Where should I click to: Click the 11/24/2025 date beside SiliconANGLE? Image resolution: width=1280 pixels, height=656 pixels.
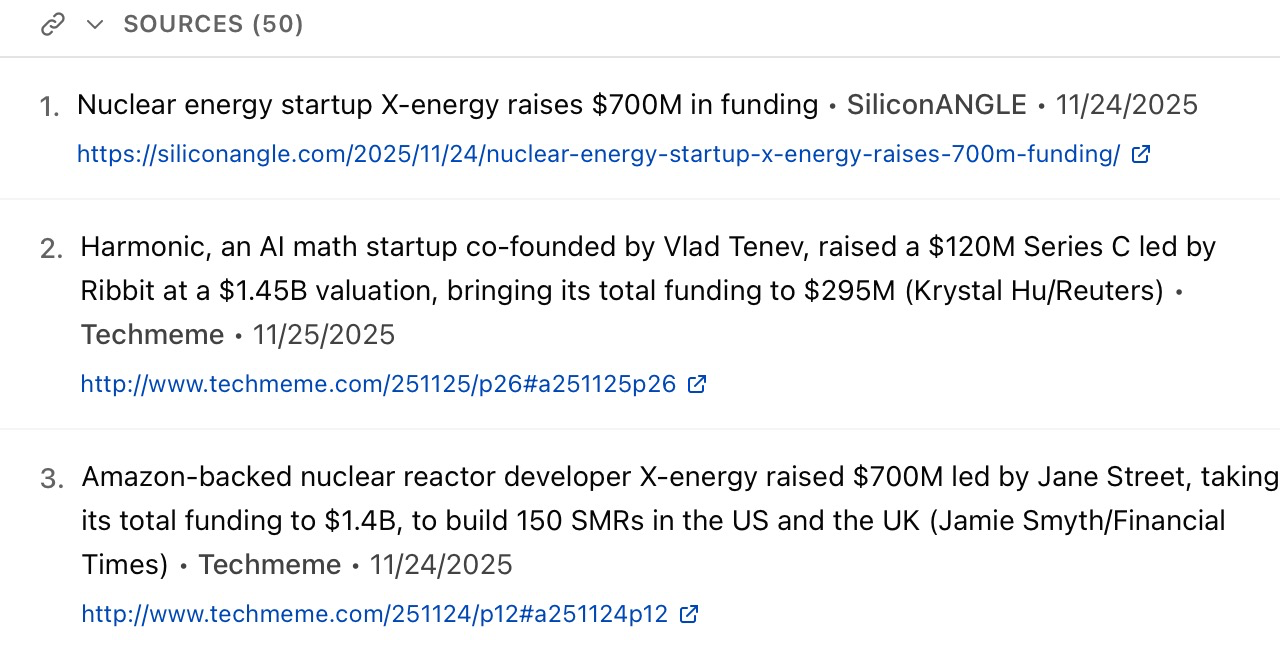coord(1126,105)
